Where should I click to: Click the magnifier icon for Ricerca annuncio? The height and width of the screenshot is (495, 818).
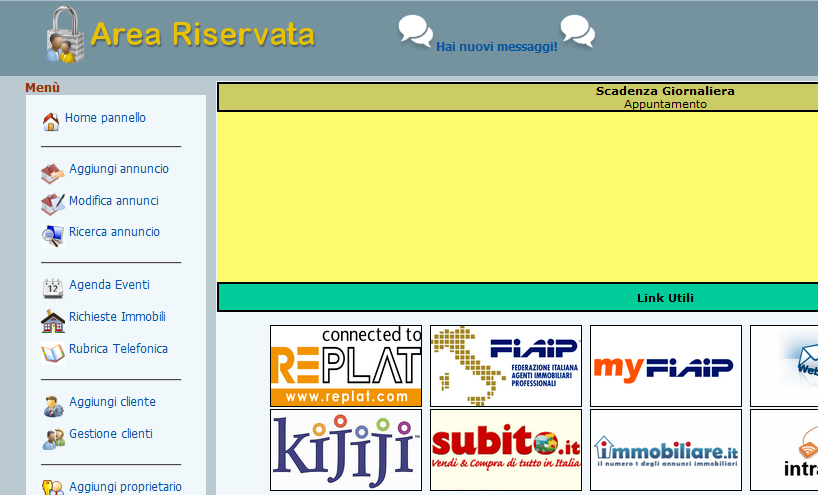coord(52,236)
